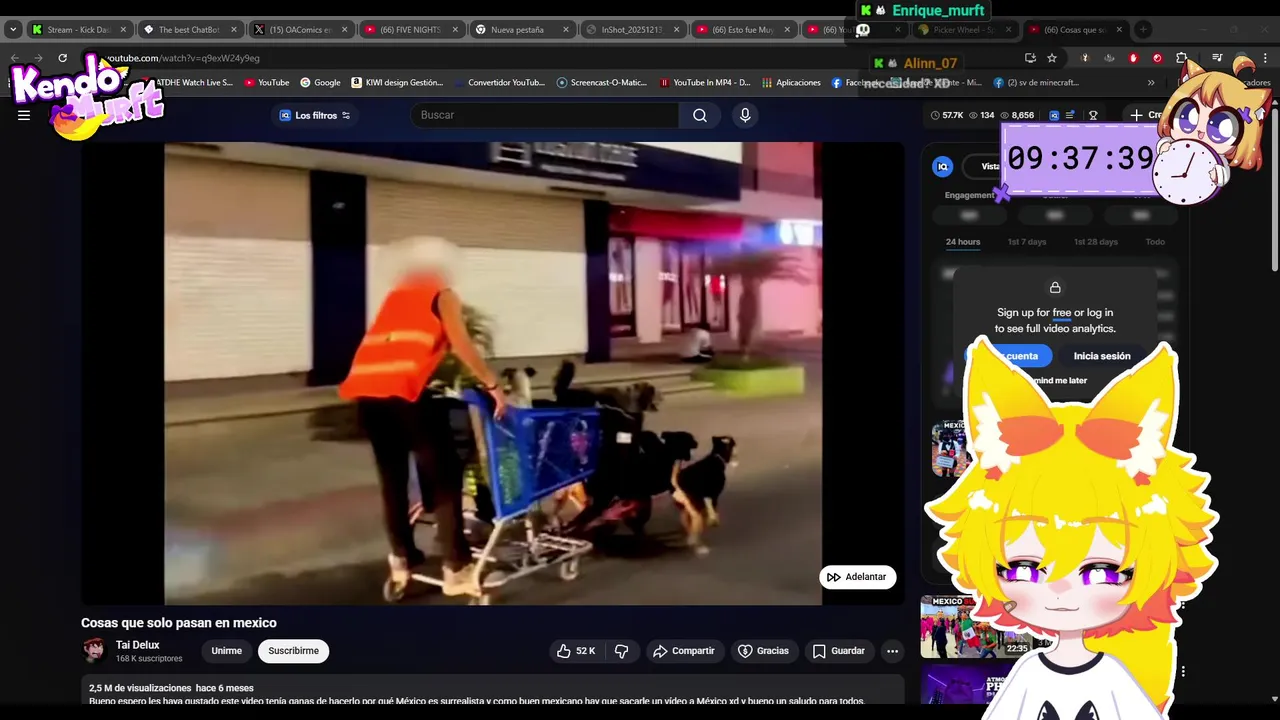Viewport: 1280px width, 720px height.
Task: Select the 1st 28 days analytics tab
Action: pyautogui.click(x=1096, y=242)
